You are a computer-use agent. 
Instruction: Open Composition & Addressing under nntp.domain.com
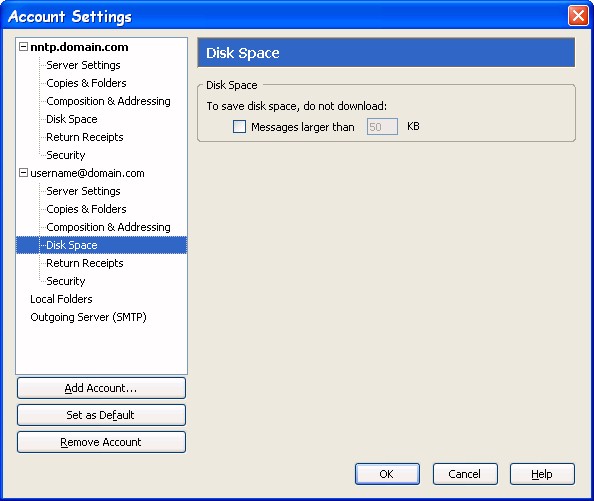108,101
